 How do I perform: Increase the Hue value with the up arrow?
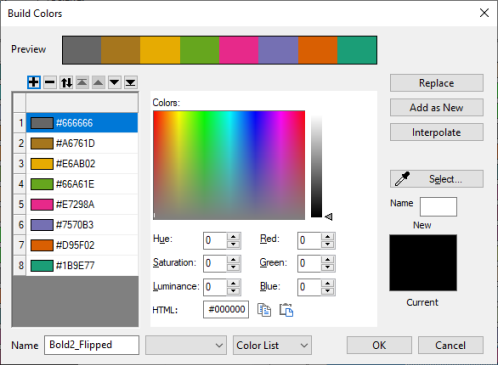[233, 237]
